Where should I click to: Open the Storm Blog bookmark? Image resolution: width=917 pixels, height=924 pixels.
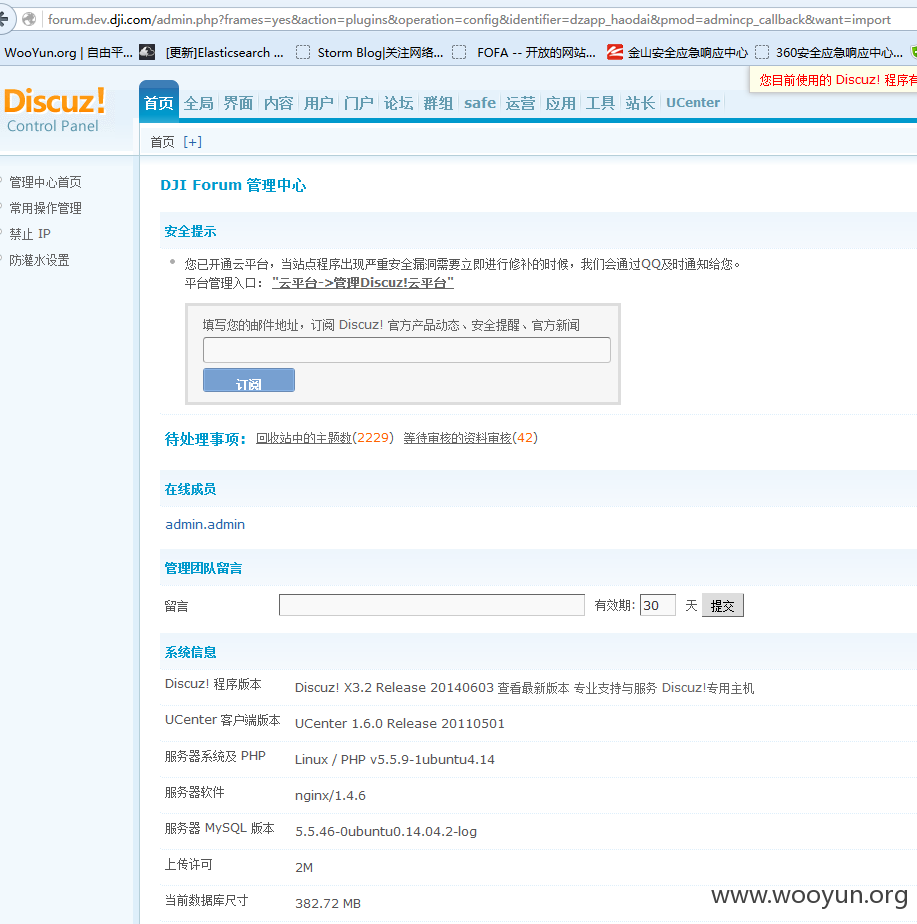click(380, 53)
